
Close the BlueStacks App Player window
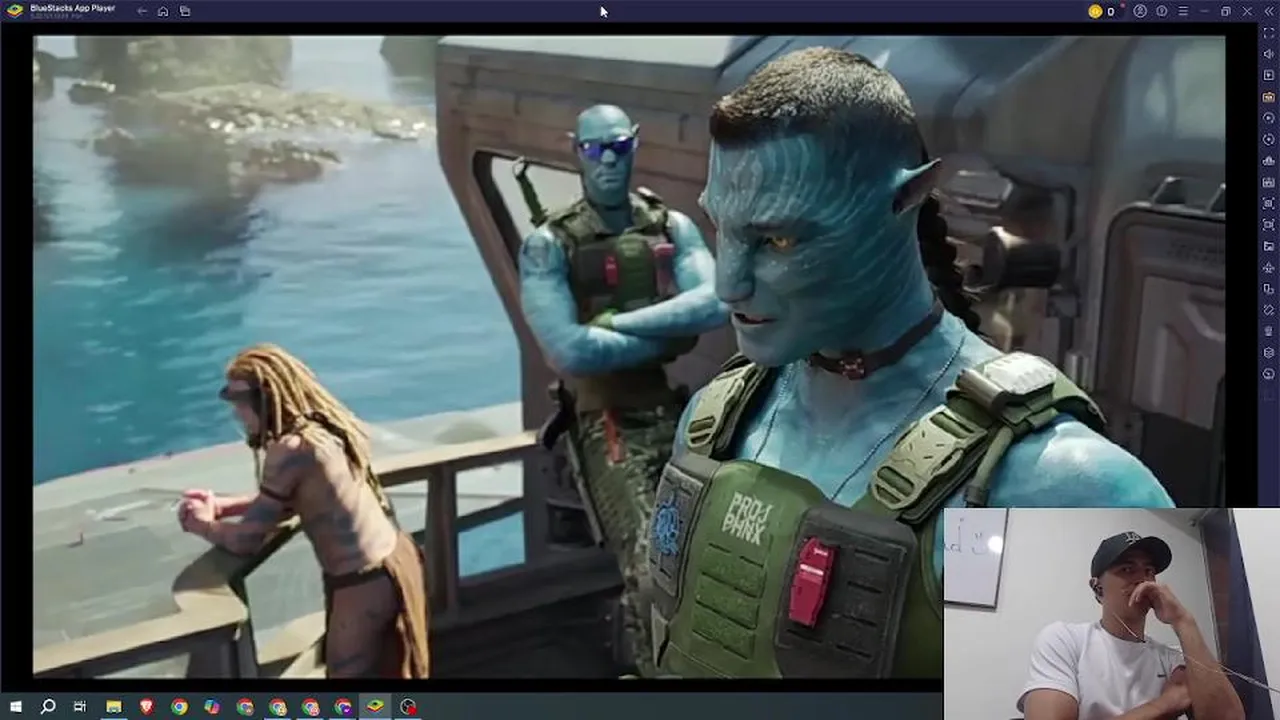[1247, 11]
